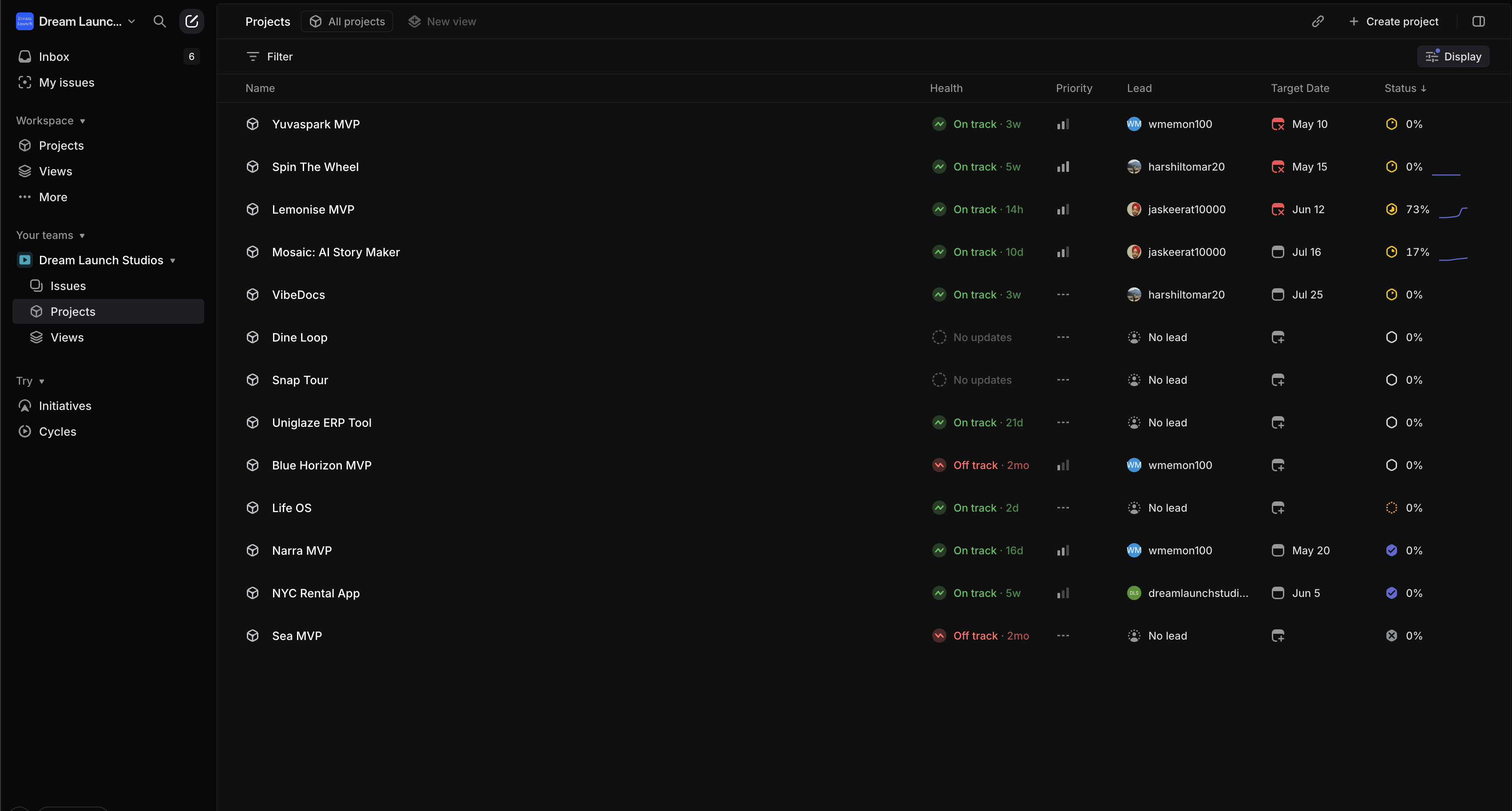1512x811 pixels.
Task: Set priority for VibeDocs via dashes icon
Action: [x=1063, y=295]
